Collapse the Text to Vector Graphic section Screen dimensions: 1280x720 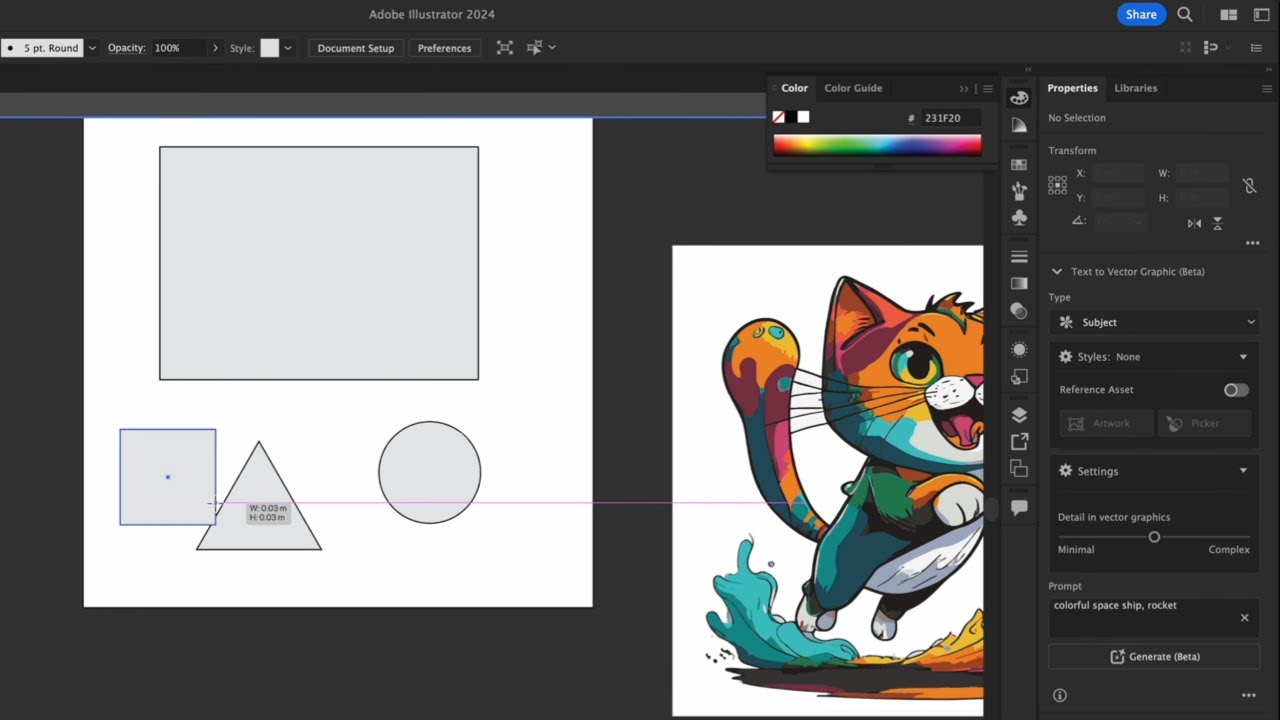pos(1056,272)
